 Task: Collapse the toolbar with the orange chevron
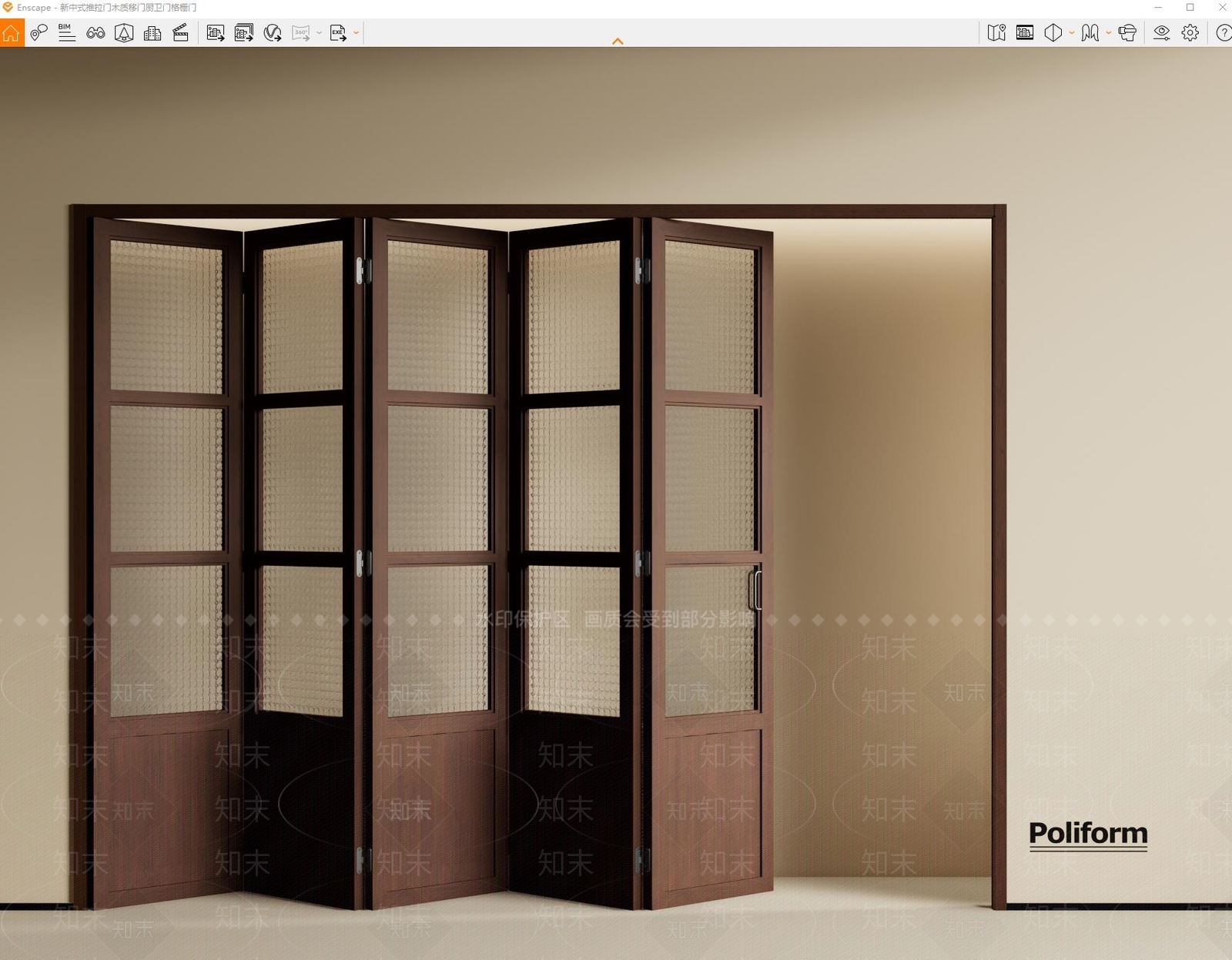click(x=618, y=42)
